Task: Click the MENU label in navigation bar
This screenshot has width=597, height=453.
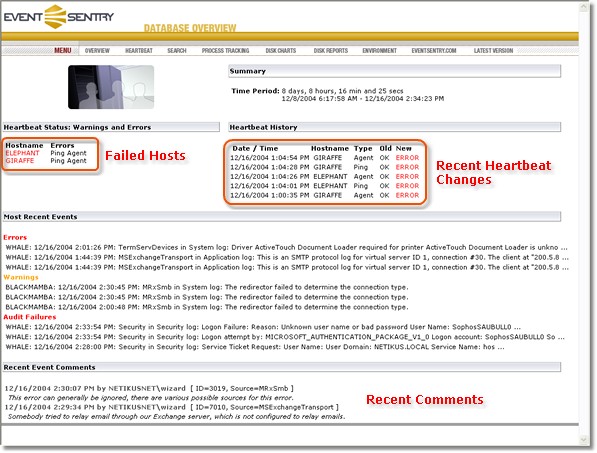Action: (63, 51)
